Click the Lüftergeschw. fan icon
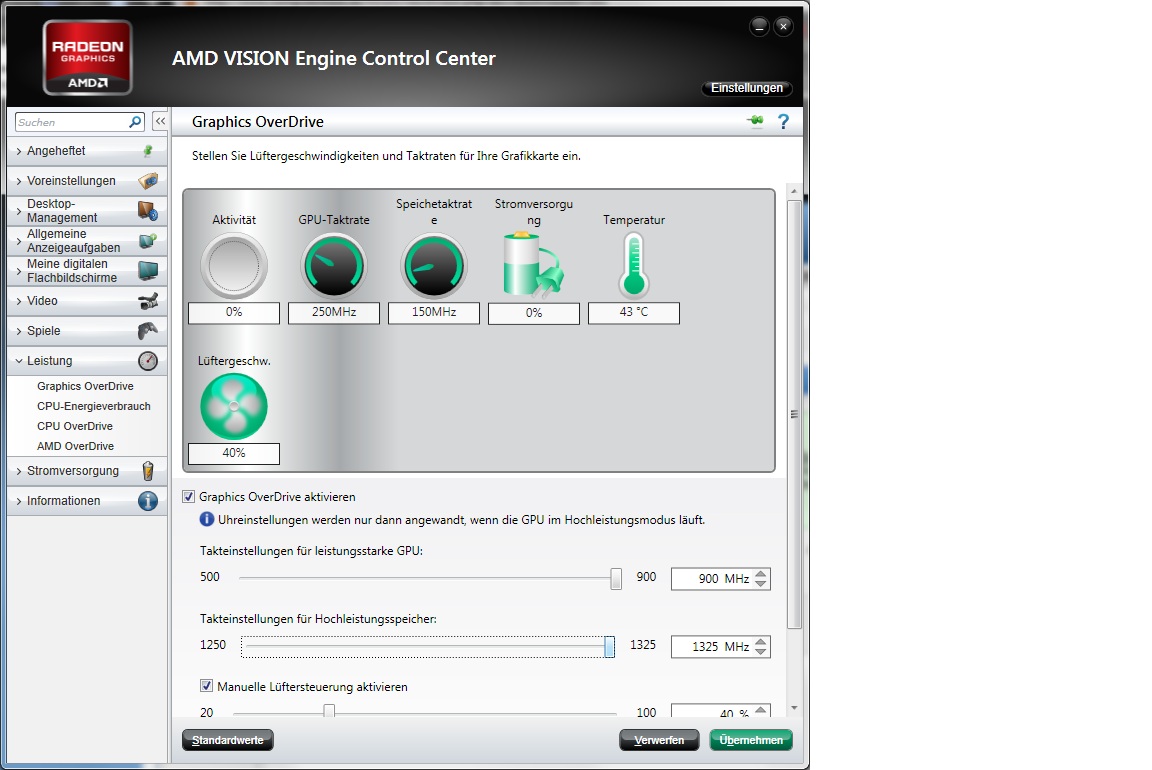1152x770 pixels. coord(234,406)
